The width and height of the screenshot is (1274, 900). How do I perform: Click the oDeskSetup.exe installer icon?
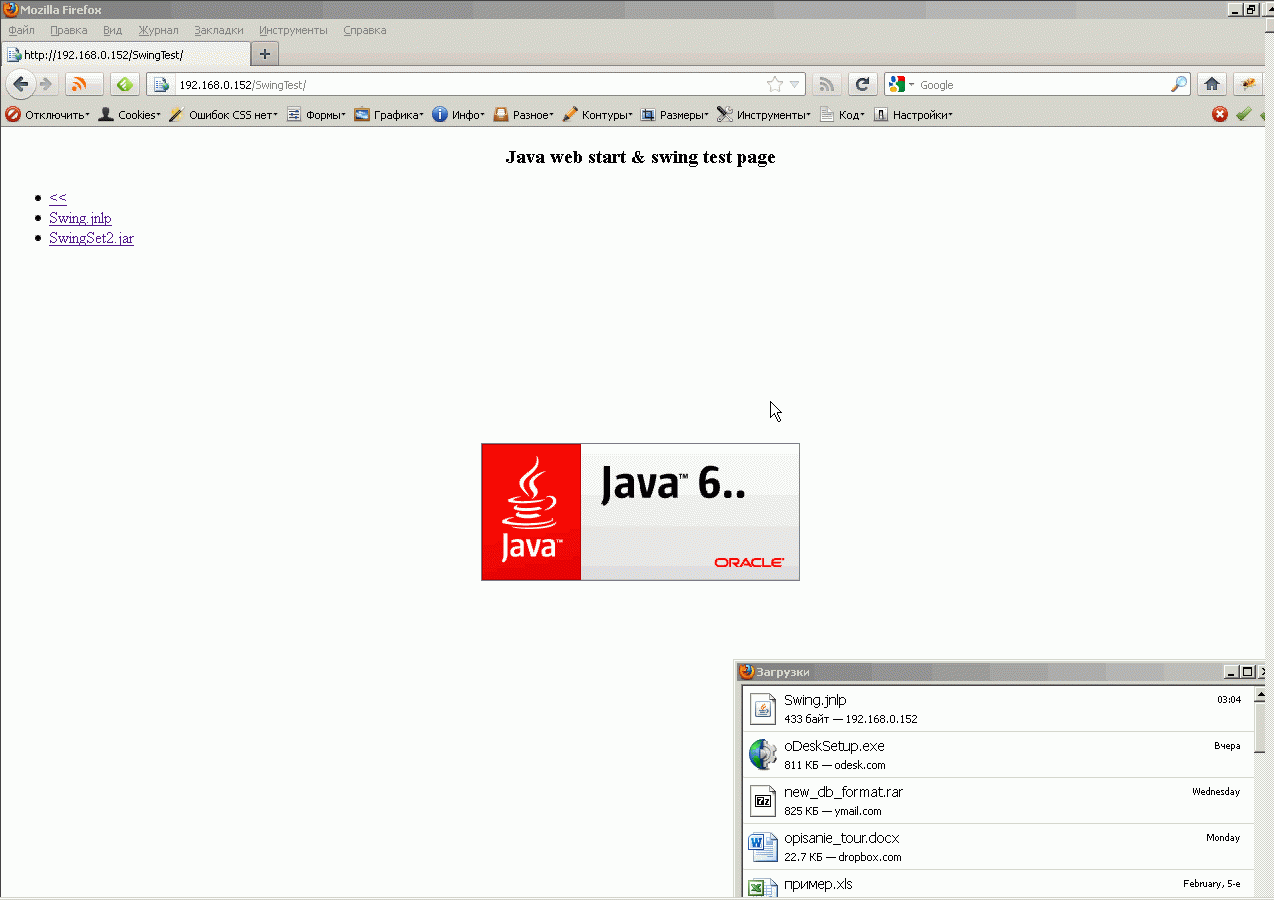click(x=763, y=754)
